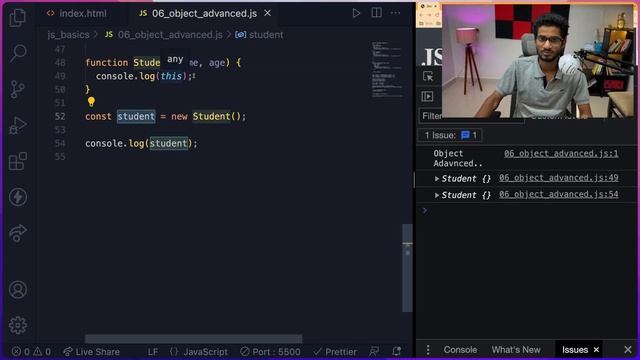Close the 06_object_advanced.js tab
The height and width of the screenshot is (360, 640).
tap(267, 13)
